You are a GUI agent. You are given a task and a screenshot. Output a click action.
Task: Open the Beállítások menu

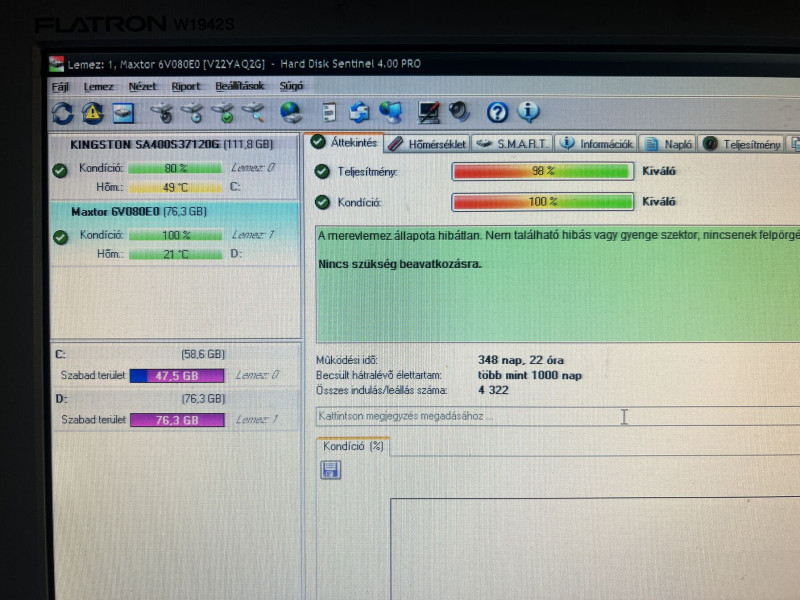pos(240,86)
